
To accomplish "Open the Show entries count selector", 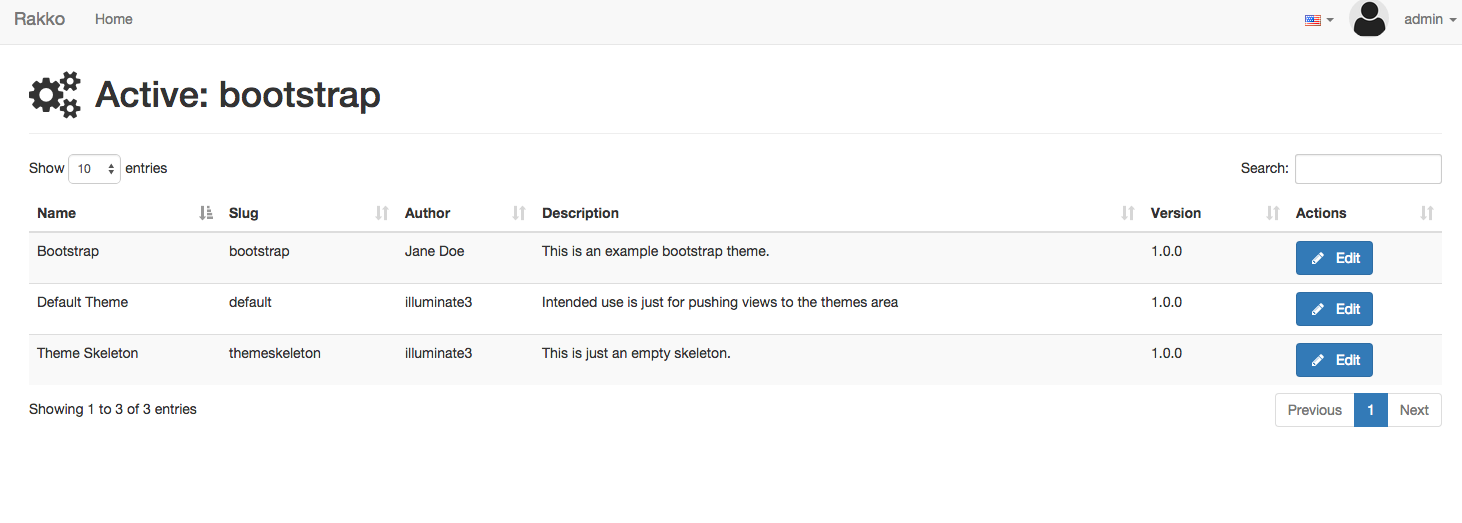I will pyautogui.click(x=94, y=169).
